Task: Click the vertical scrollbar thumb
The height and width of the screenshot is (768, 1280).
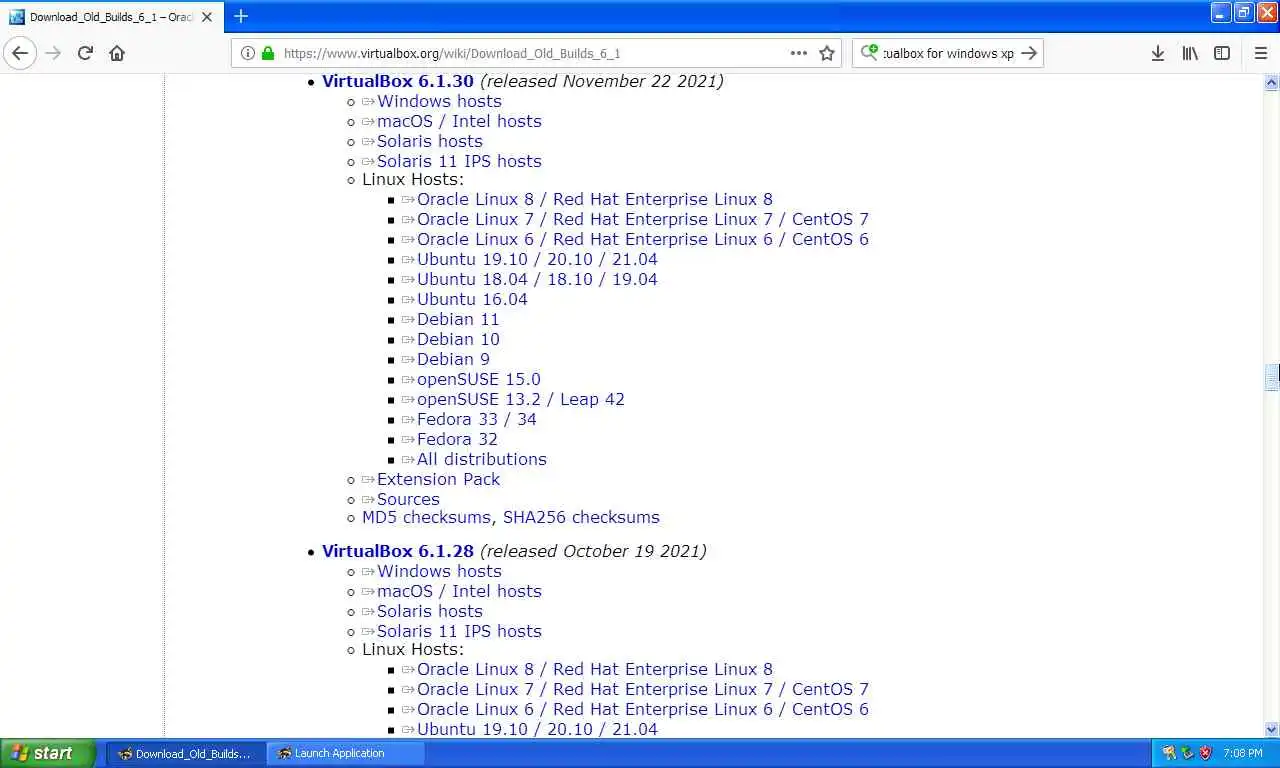Action: (1272, 377)
